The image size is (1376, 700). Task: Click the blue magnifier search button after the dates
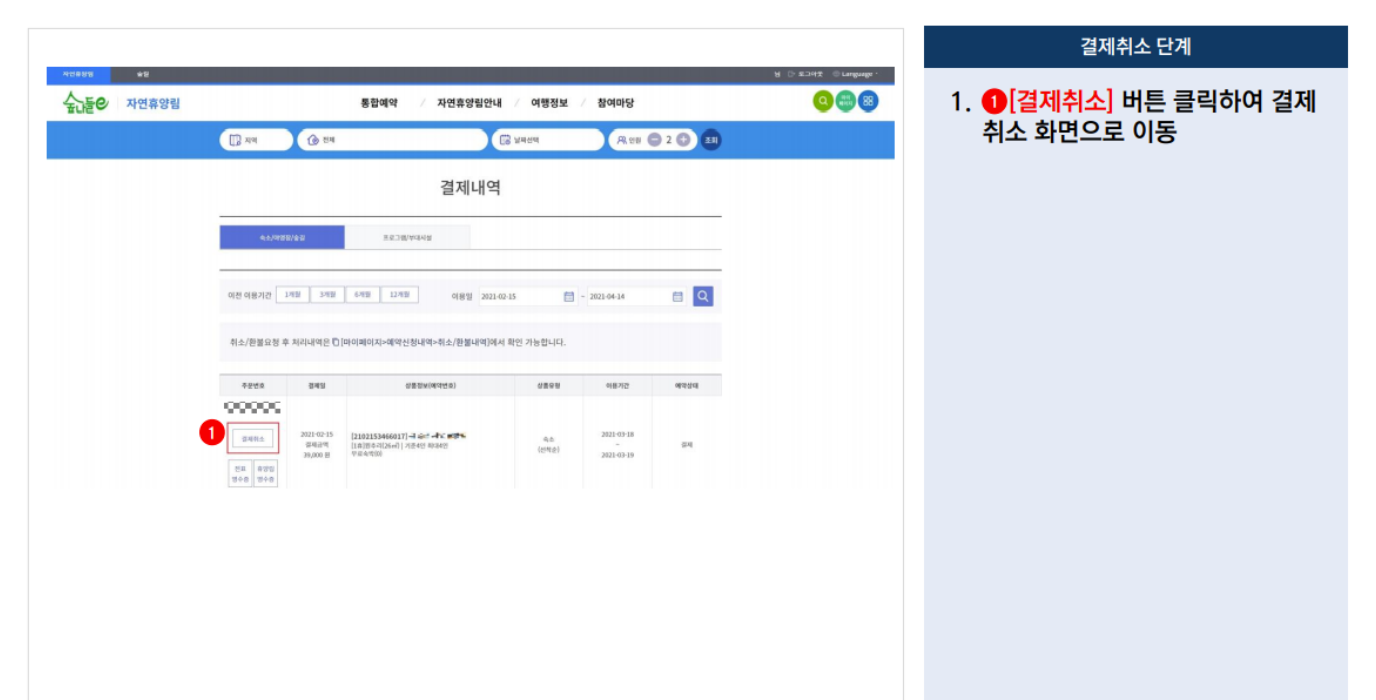click(701, 296)
